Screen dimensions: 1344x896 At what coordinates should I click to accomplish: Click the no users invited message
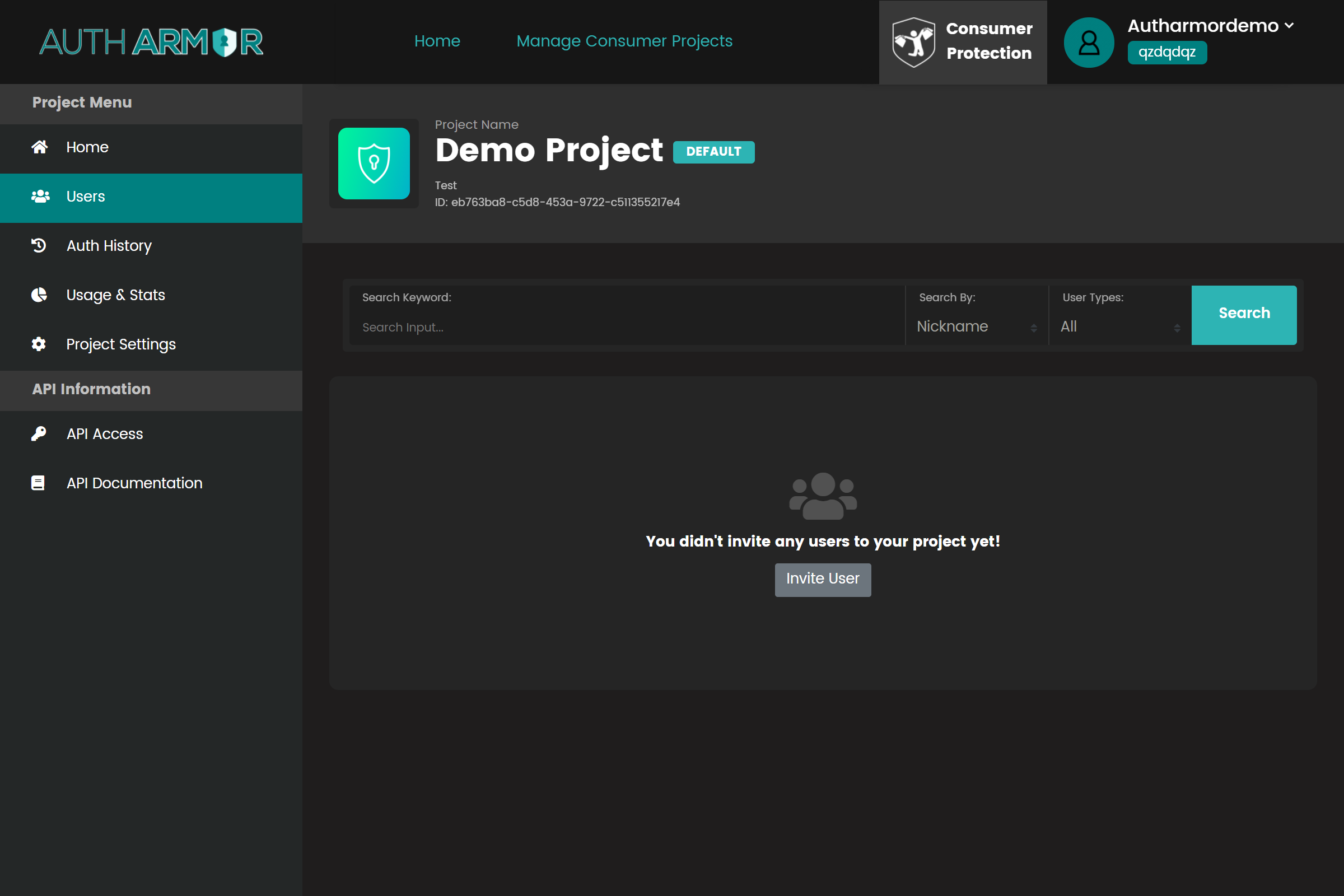[823, 541]
